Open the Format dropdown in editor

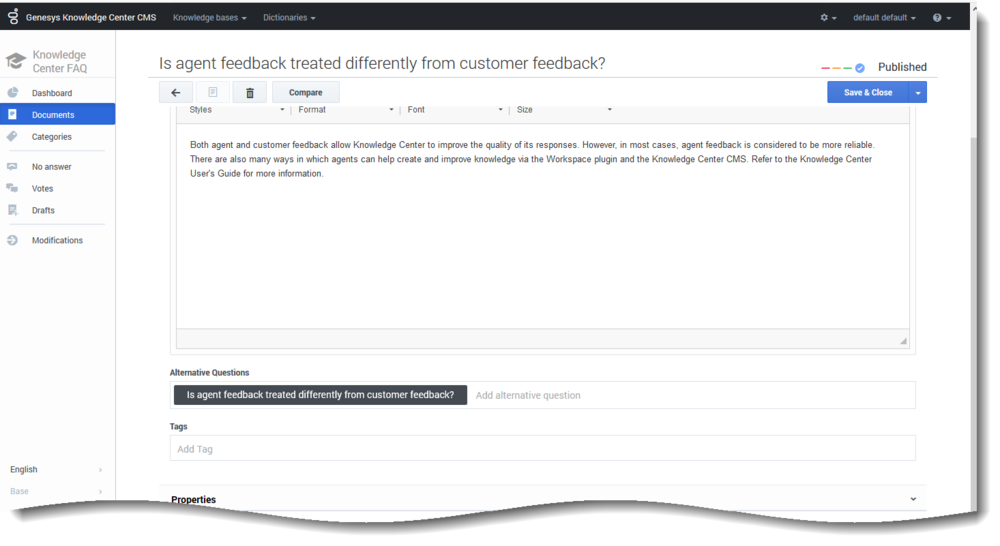[346, 110]
